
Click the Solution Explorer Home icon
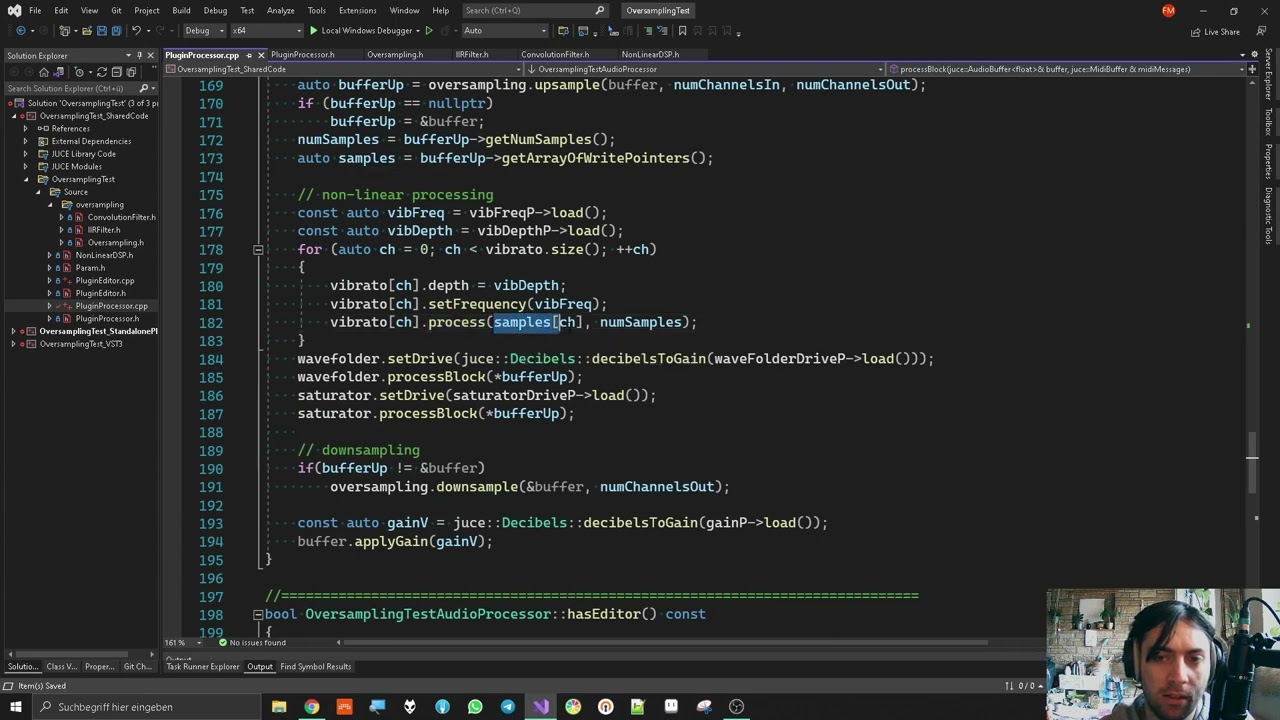coord(43,72)
